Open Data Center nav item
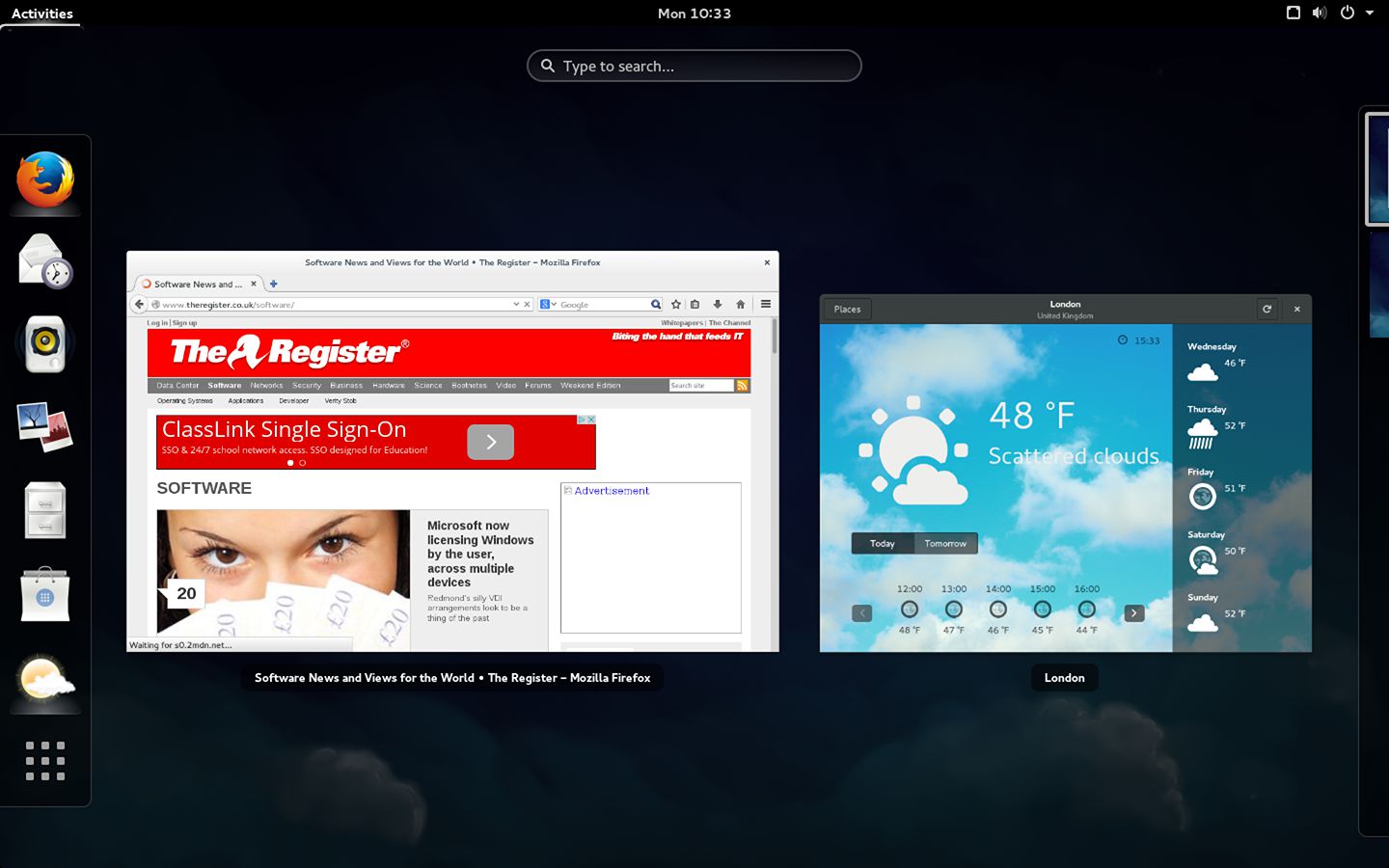This screenshot has width=1389, height=868. (177, 385)
